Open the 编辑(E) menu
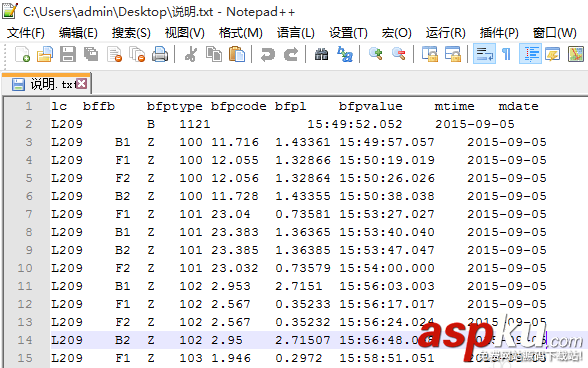The width and height of the screenshot is (588, 368). [x=78, y=33]
